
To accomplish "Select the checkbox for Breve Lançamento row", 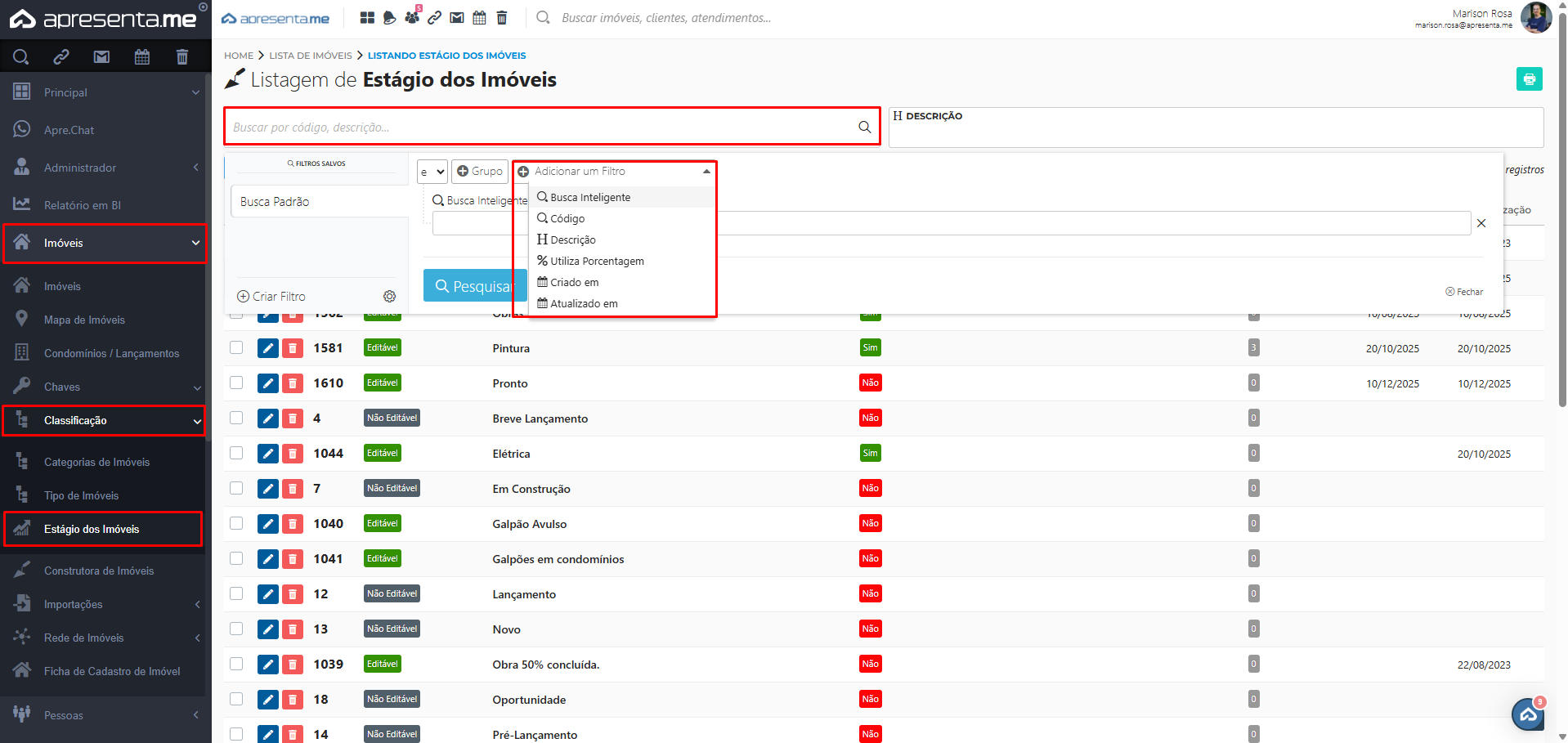I will (236, 418).
